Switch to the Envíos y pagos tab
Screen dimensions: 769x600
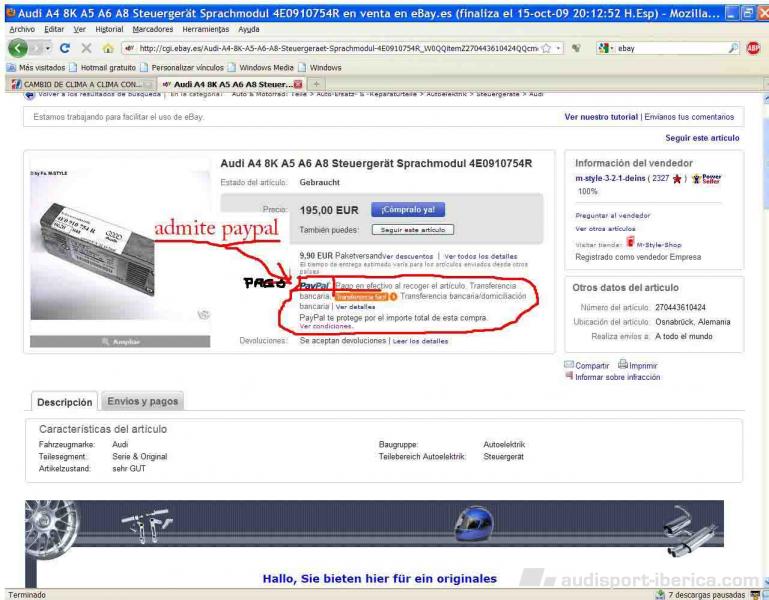click(142, 401)
